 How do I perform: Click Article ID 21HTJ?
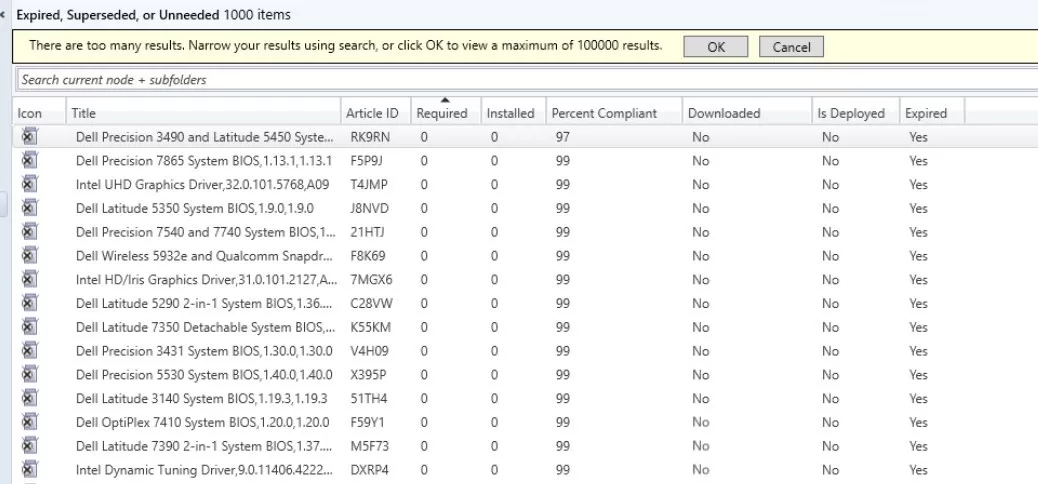tap(367, 232)
